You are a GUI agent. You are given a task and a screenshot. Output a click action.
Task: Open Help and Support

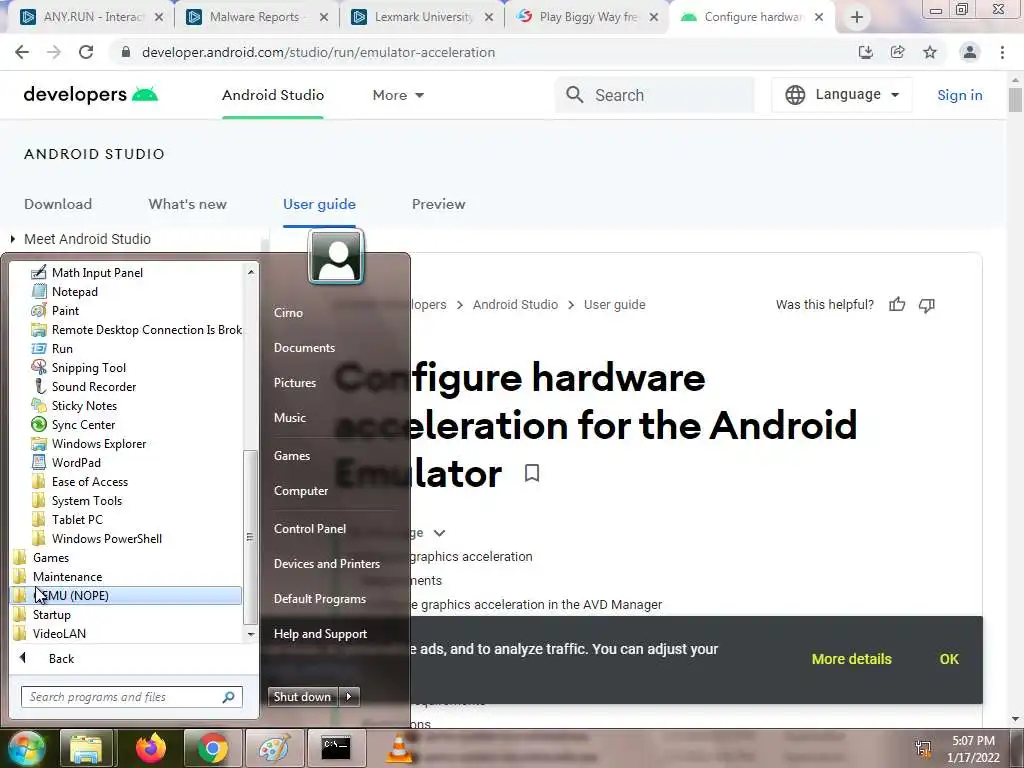point(320,634)
